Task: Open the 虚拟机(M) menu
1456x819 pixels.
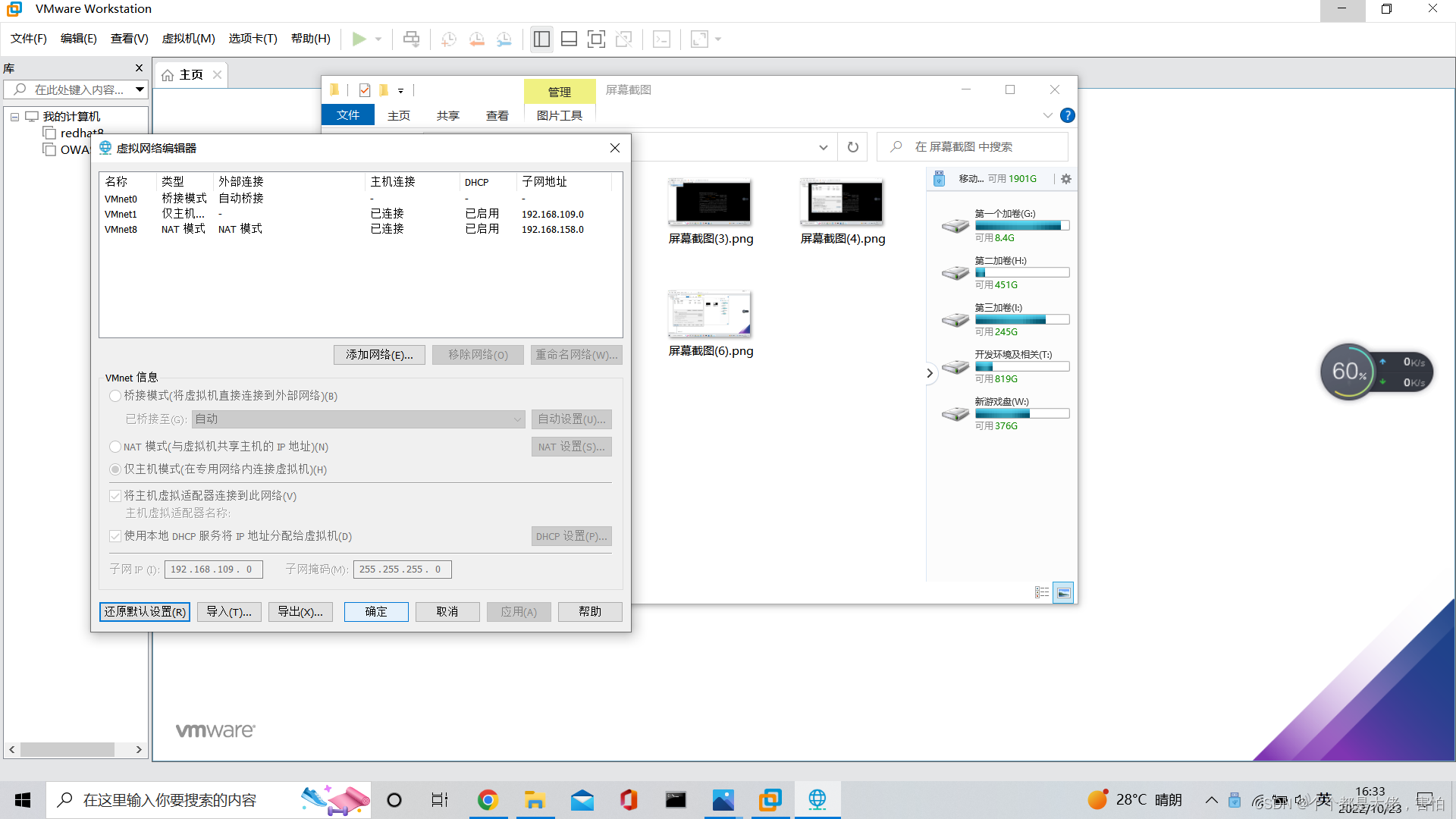Action: pos(188,39)
